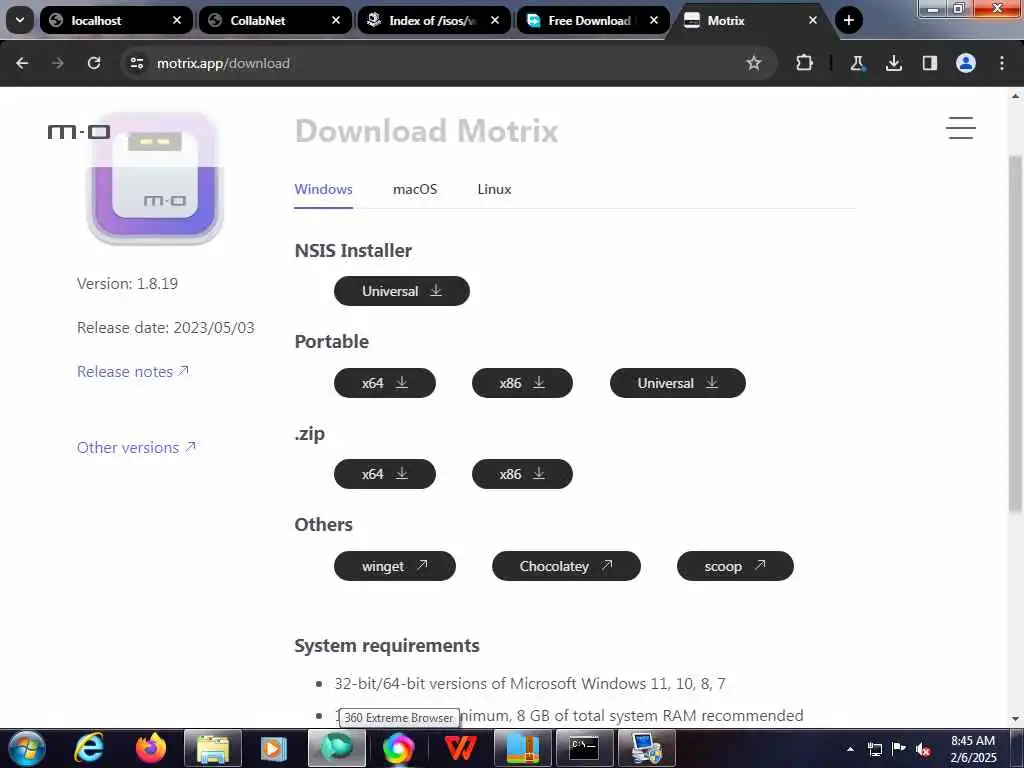
Task: Switch to the Index of /isos tab
Action: [434, 20]
